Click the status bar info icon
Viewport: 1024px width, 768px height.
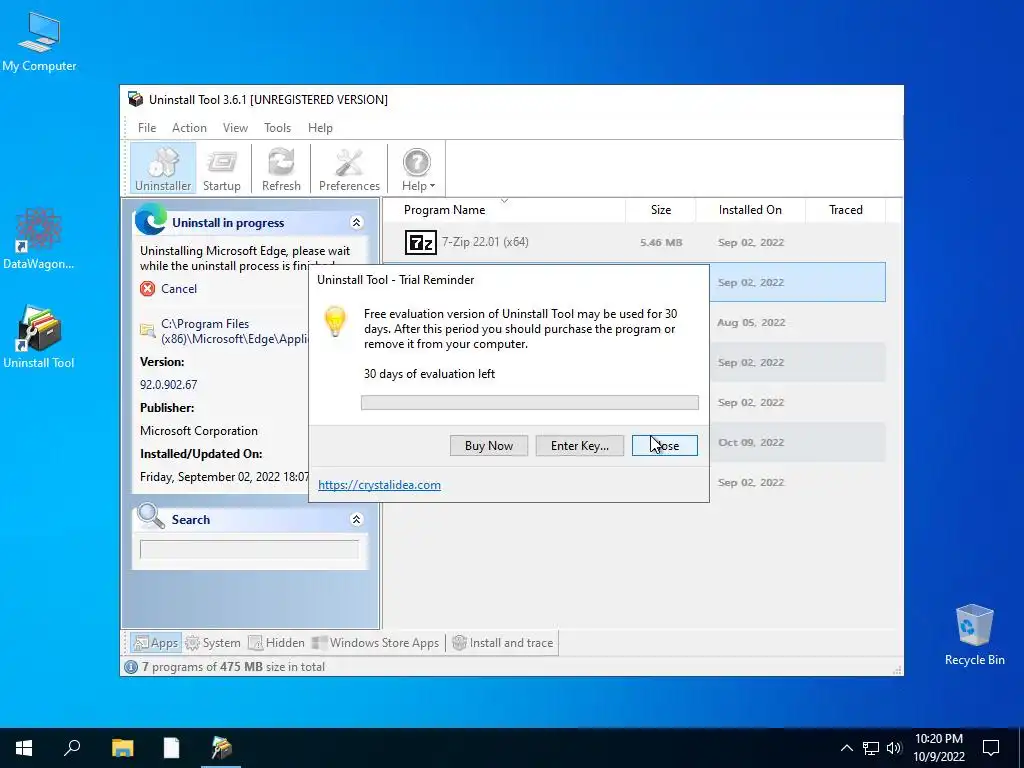[x=131, y=667]
